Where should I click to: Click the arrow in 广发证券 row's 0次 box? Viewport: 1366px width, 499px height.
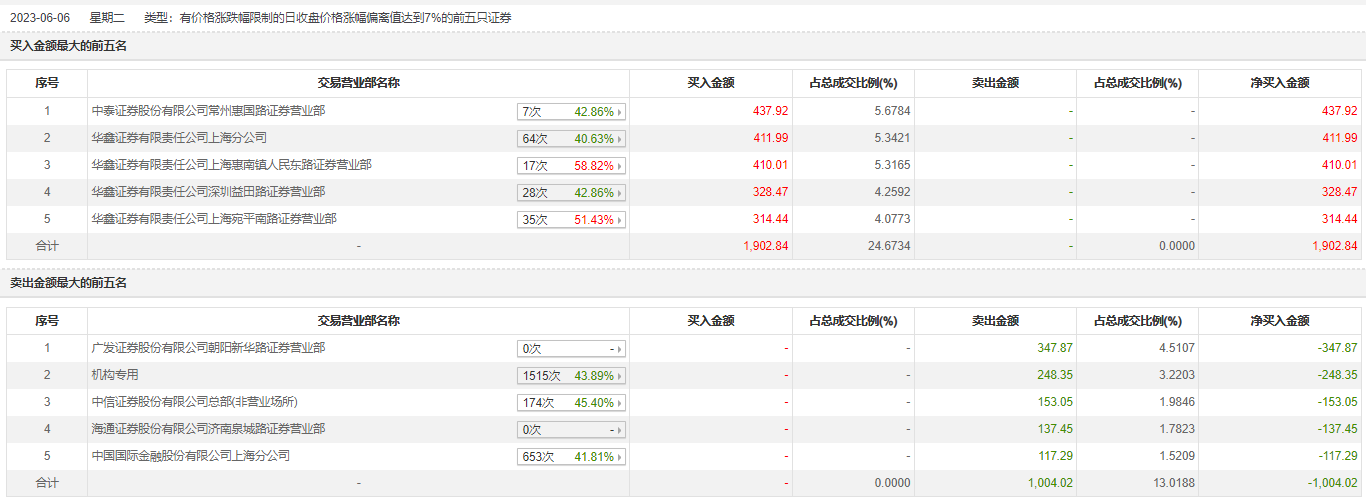[x=620, y=349]
